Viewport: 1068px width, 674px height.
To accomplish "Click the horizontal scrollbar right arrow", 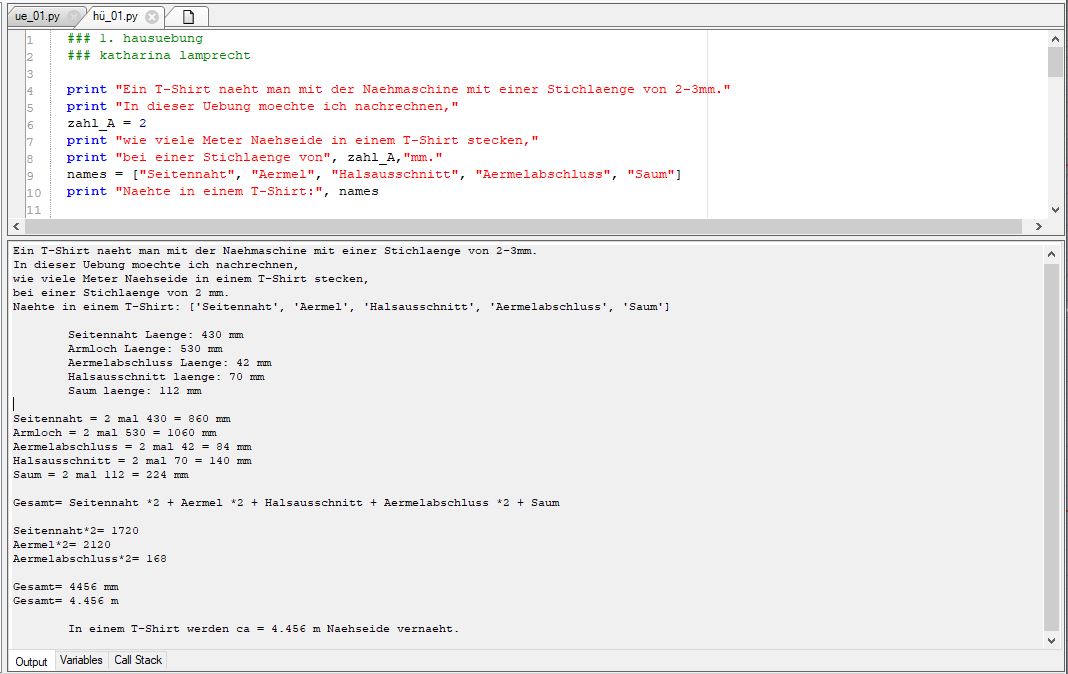I will coord(1040,224).
